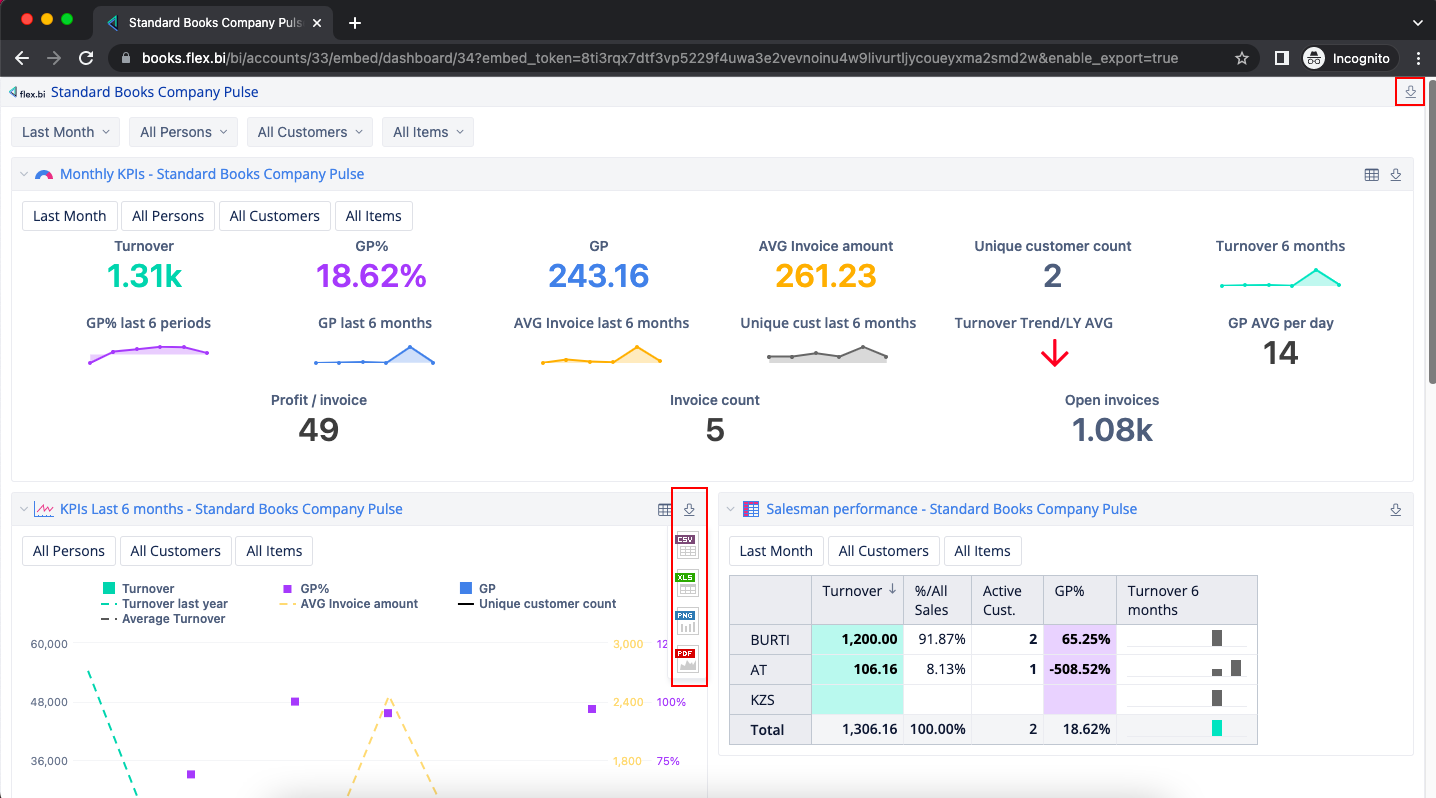The height and width of the screenshot is (798, 1436).
Task: Click the page vertical scrollbar
Action: 1429,230
